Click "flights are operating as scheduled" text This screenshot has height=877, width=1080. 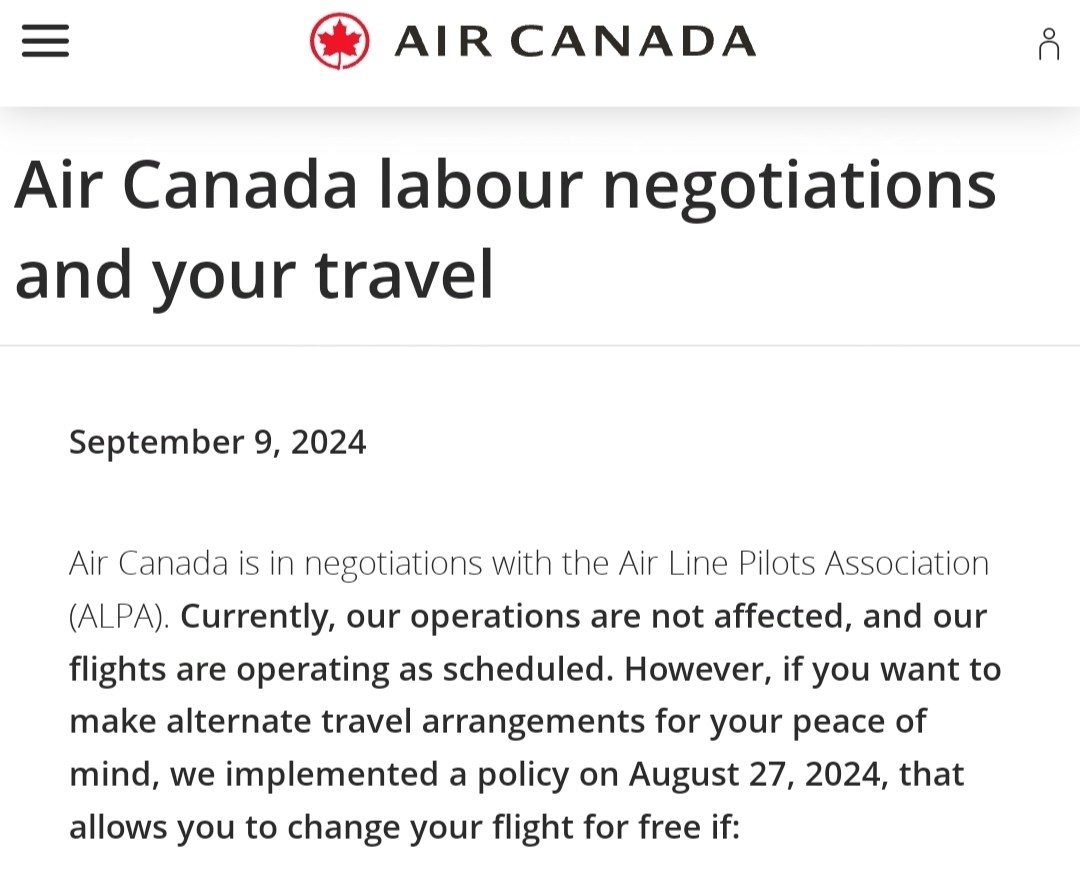tap(338, 668)
